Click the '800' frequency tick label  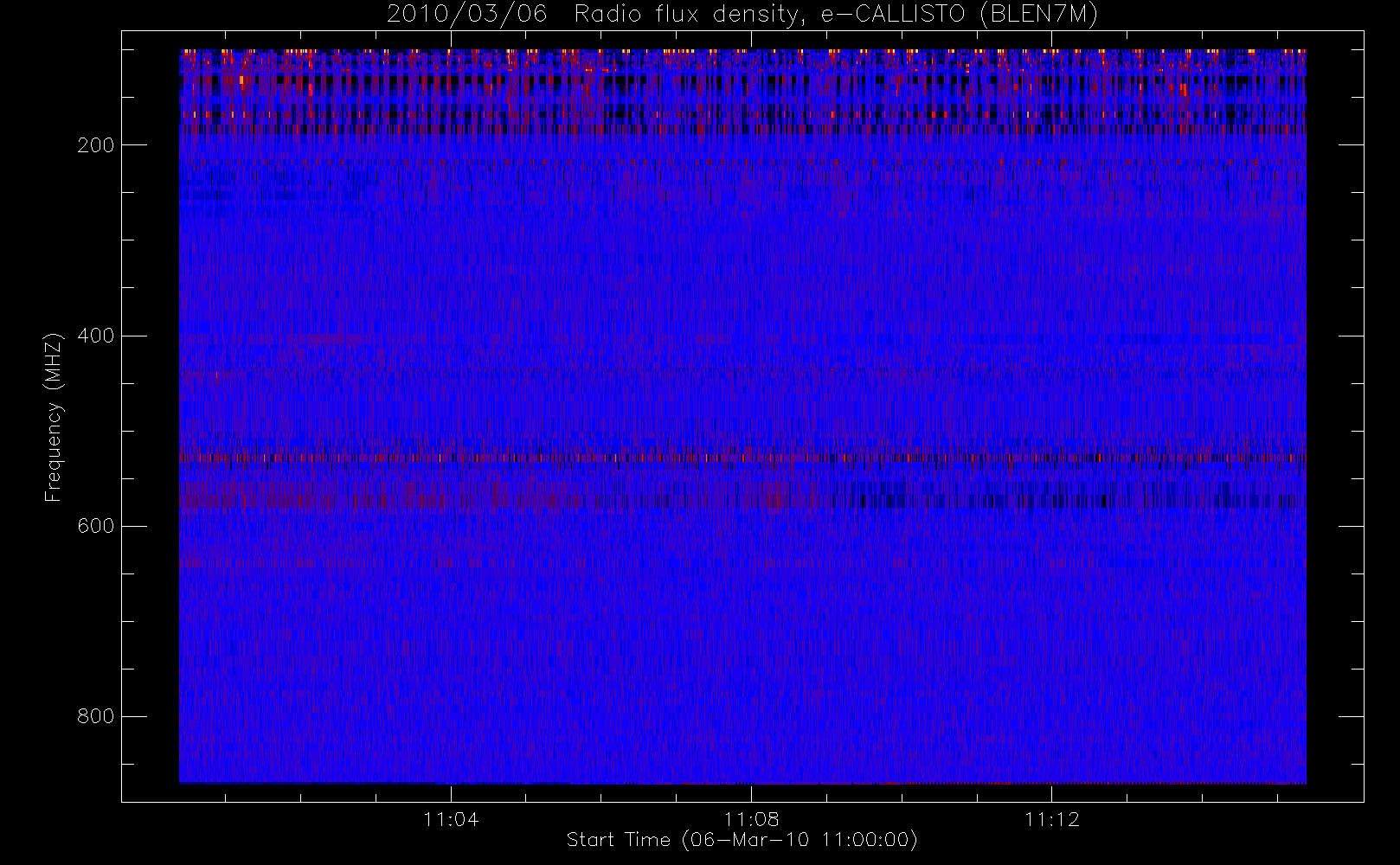pyautogui.click(x=96, y=716)
